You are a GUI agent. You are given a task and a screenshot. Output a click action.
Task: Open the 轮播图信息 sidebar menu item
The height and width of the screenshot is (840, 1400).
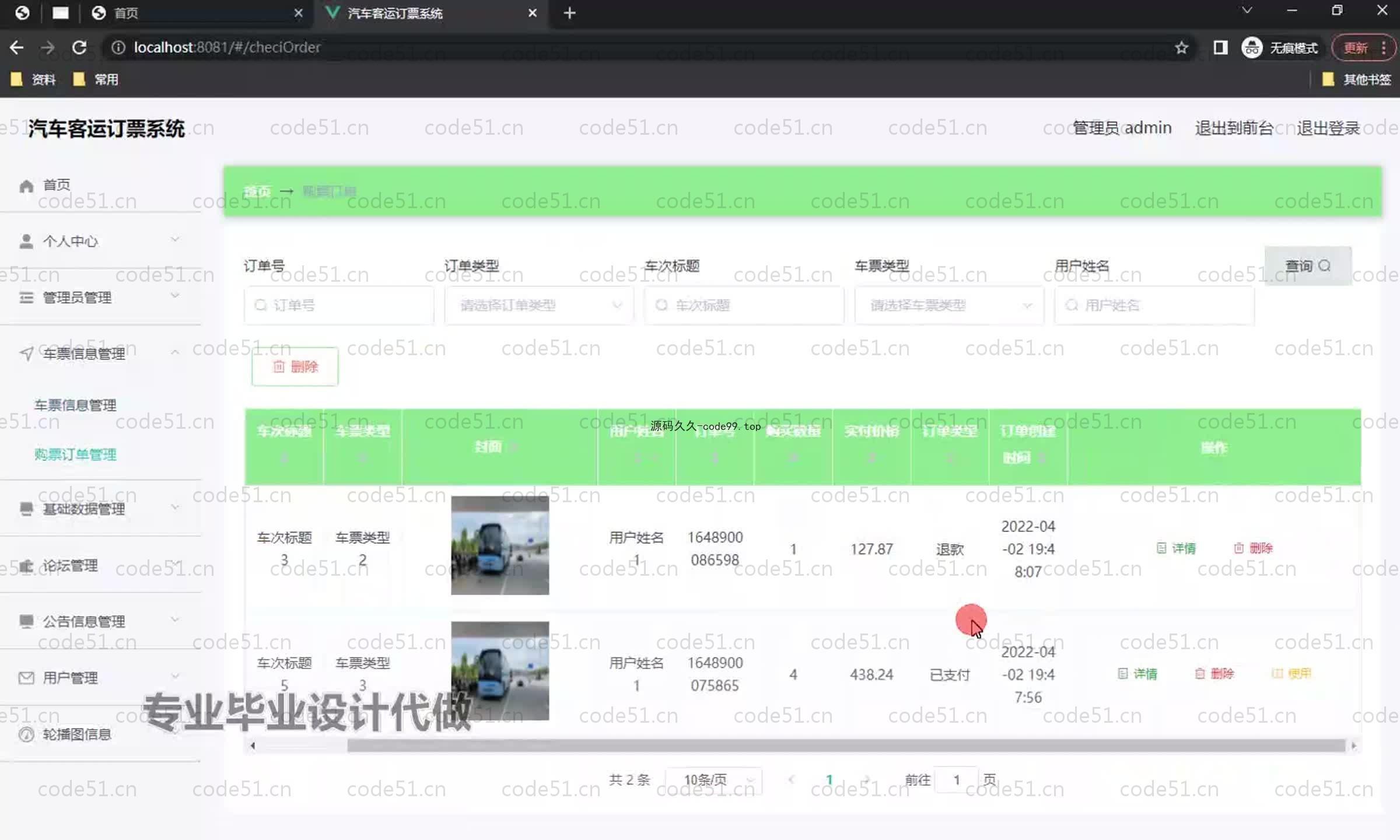tap(100, 734)
